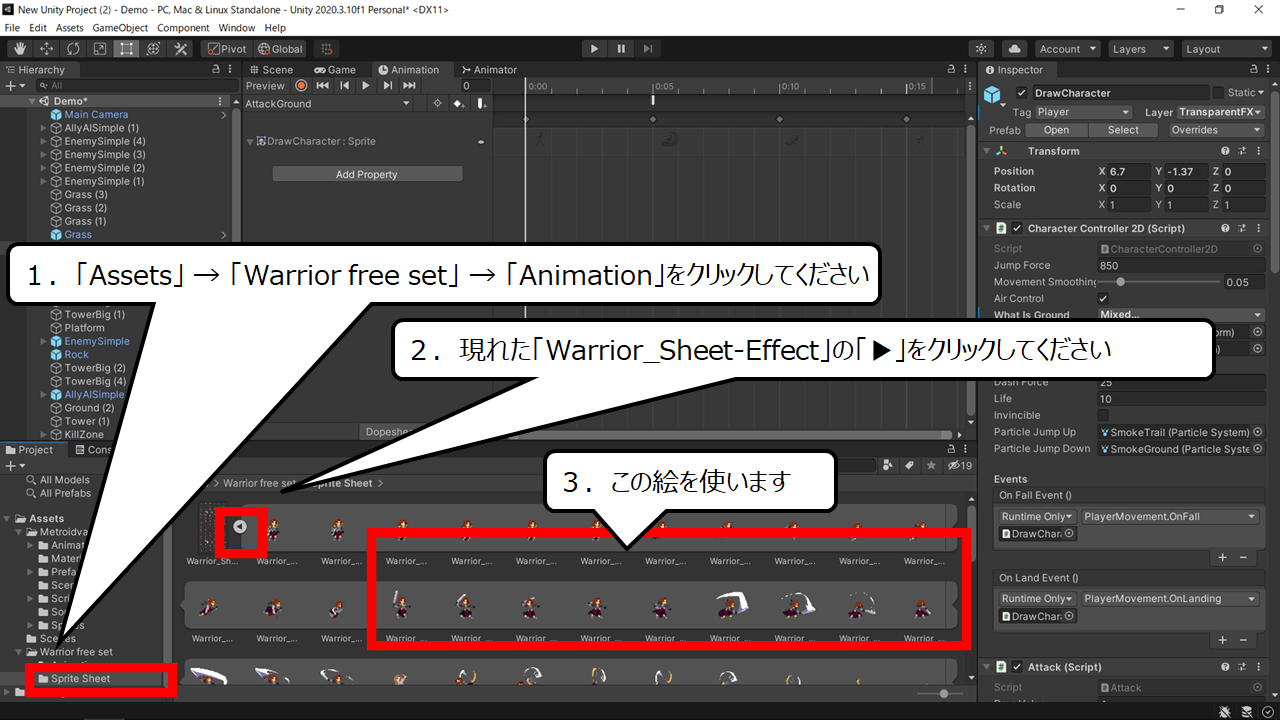Open the GameObject menu
This screenshot has height=720, width=1280.
[x=121, y=28]
